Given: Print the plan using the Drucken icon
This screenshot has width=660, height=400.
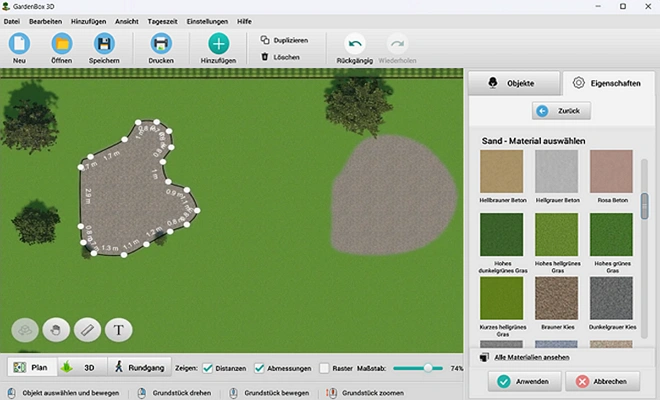Looking at the screenshot, I should point(161,44).
